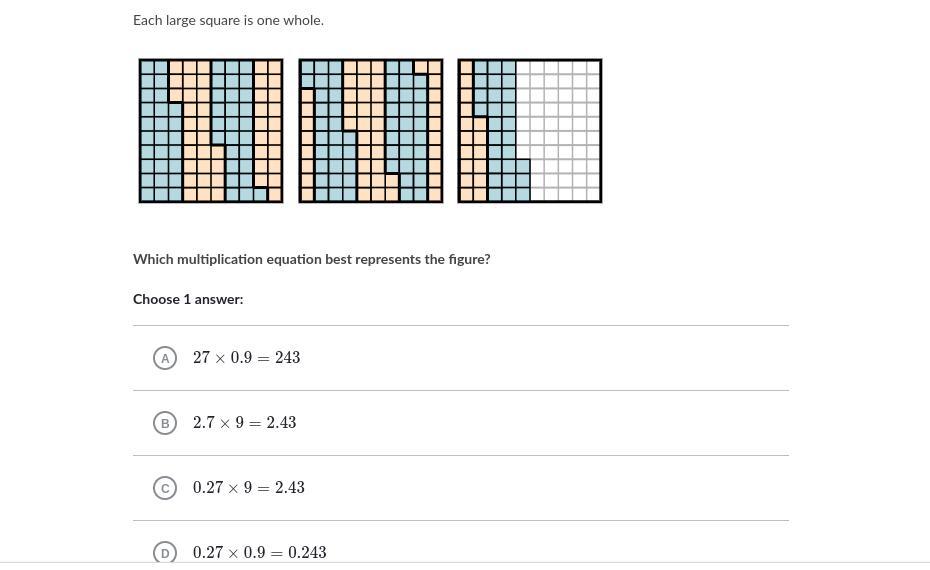Choose answer 0.27 × 0.9 = 0.243
The image size is (930, 570).
tap(260, 553)
